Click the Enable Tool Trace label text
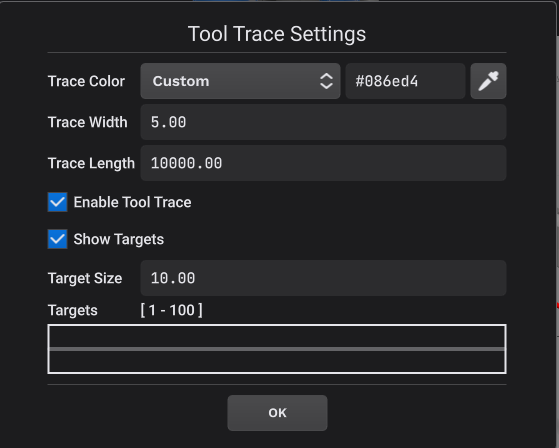559x448 pixels. point(132,202)
